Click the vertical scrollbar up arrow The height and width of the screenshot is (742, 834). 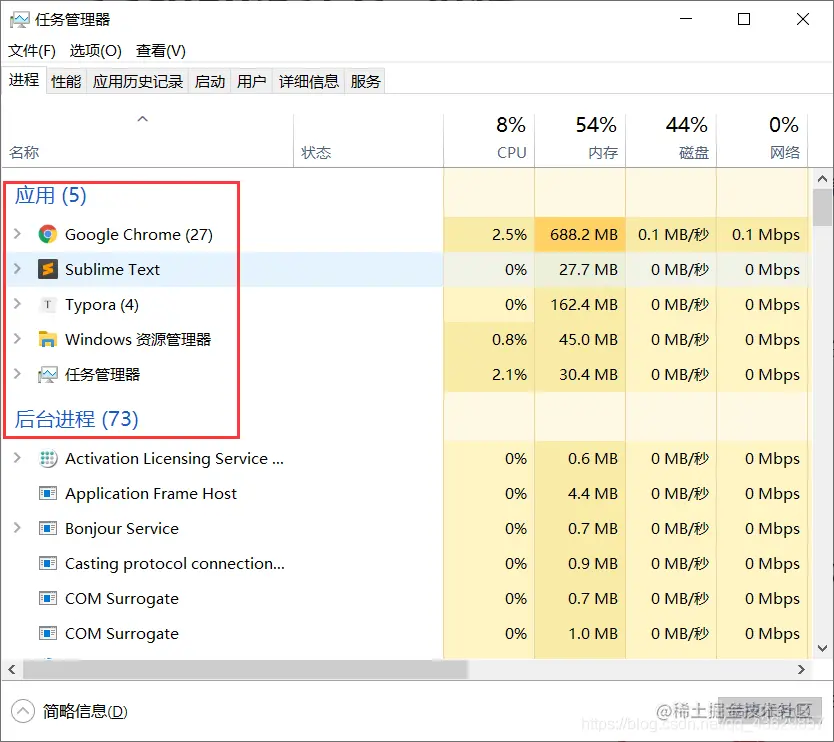(822, 179)
